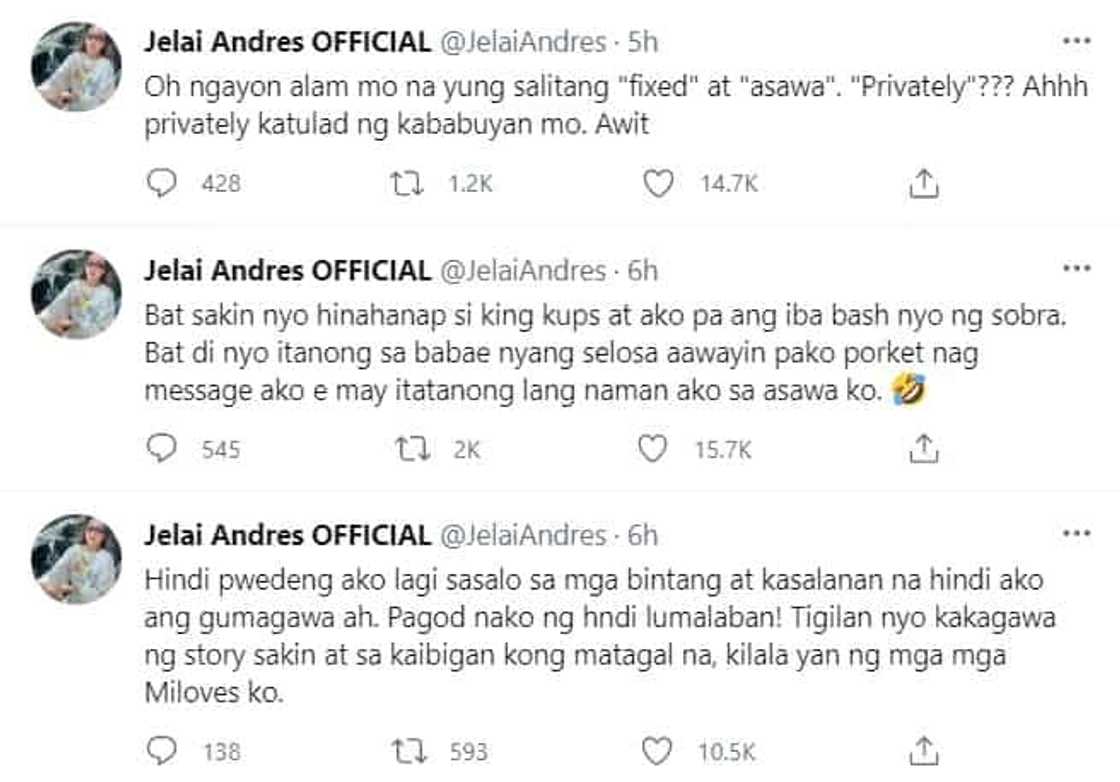
Task: Open the profile picture on the first tweet
Action: (x=76, y=66)
